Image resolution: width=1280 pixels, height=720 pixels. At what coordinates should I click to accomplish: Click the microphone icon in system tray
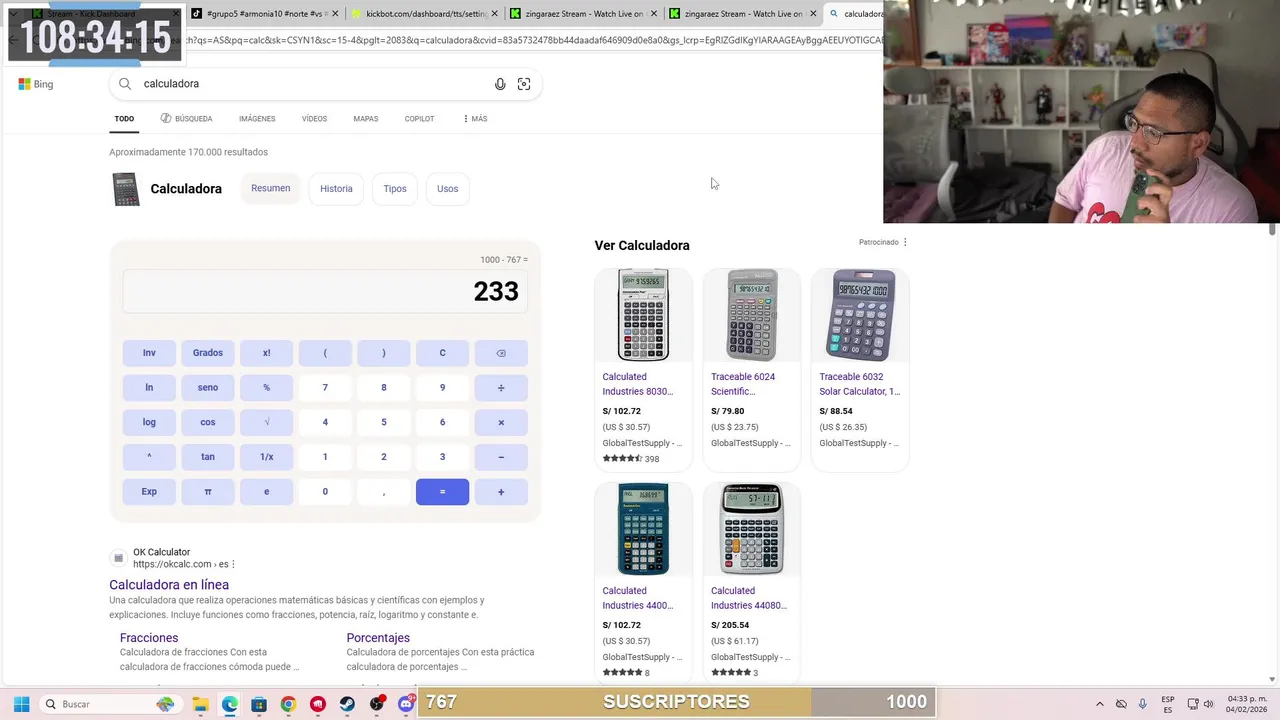(x=1143, y=704)
